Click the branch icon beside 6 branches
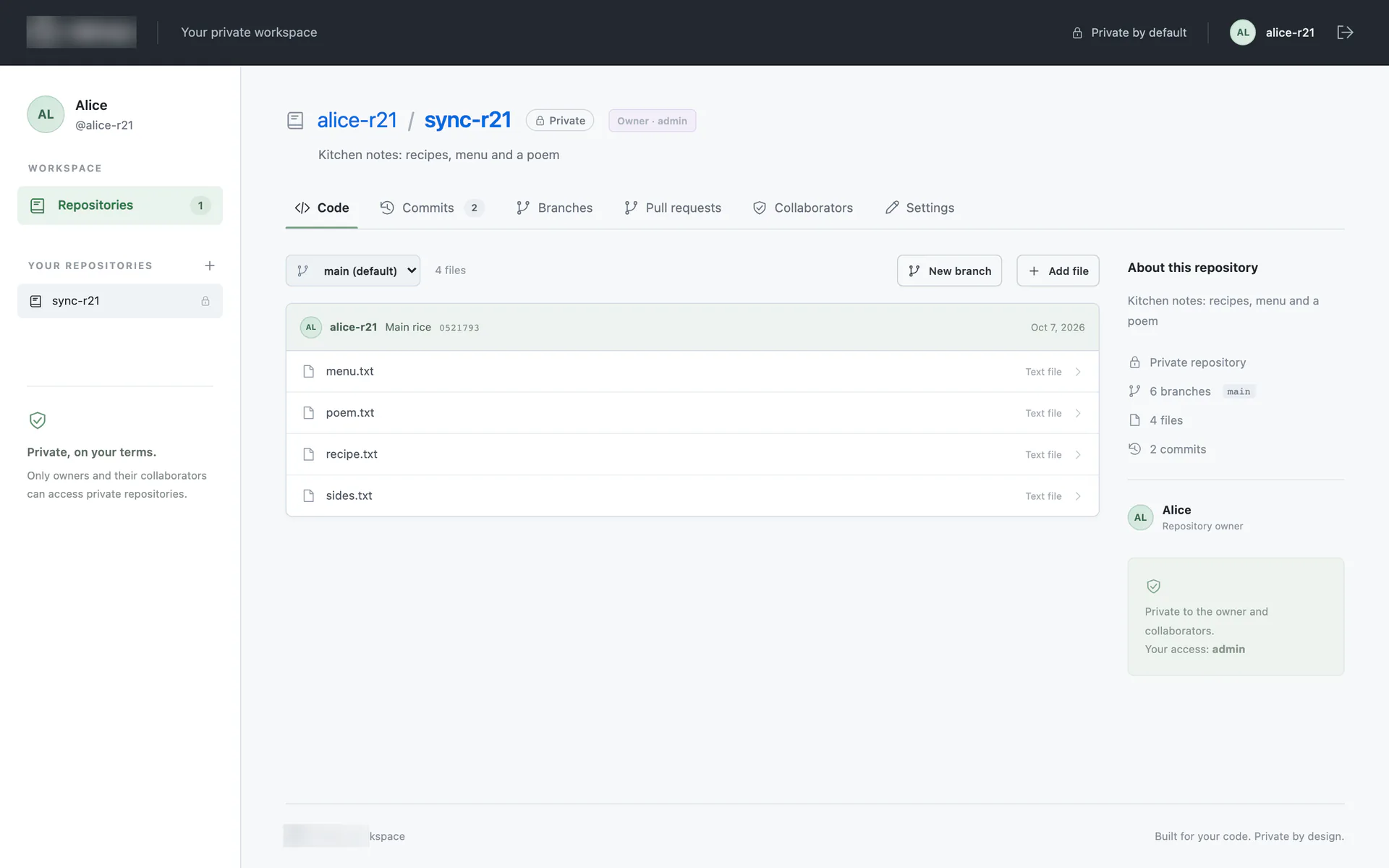Image resolution: width=1389 pixels, height=868 pixels. [x=1134, y=391]
